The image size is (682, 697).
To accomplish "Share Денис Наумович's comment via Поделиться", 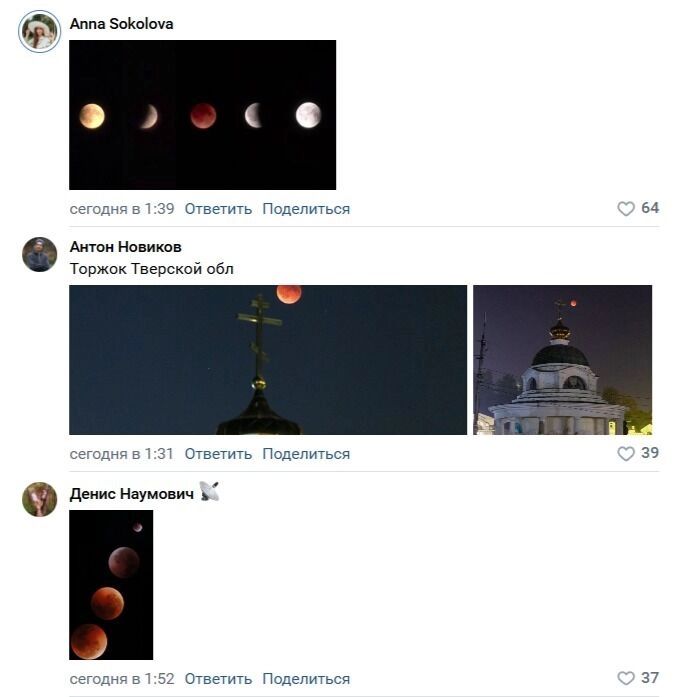I will 306,679.
